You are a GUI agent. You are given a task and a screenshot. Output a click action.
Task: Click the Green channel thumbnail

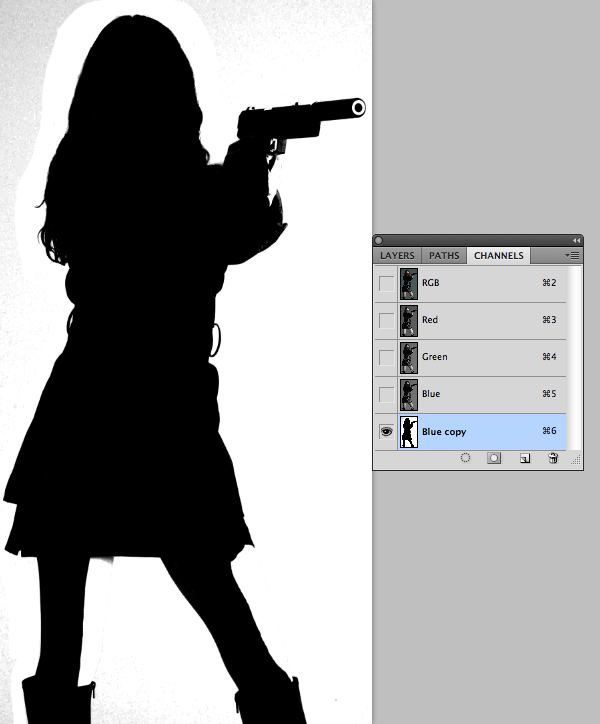tap(409, 357)
